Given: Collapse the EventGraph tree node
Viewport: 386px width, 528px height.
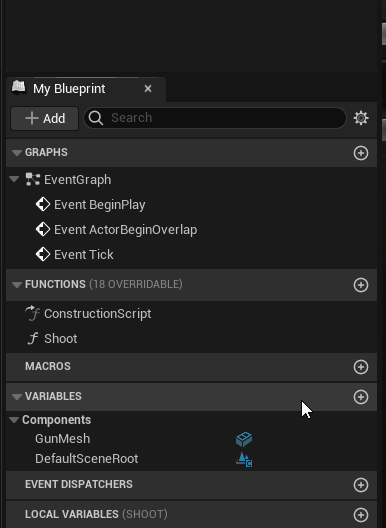Looking at the screenshot, I should 14,179.
